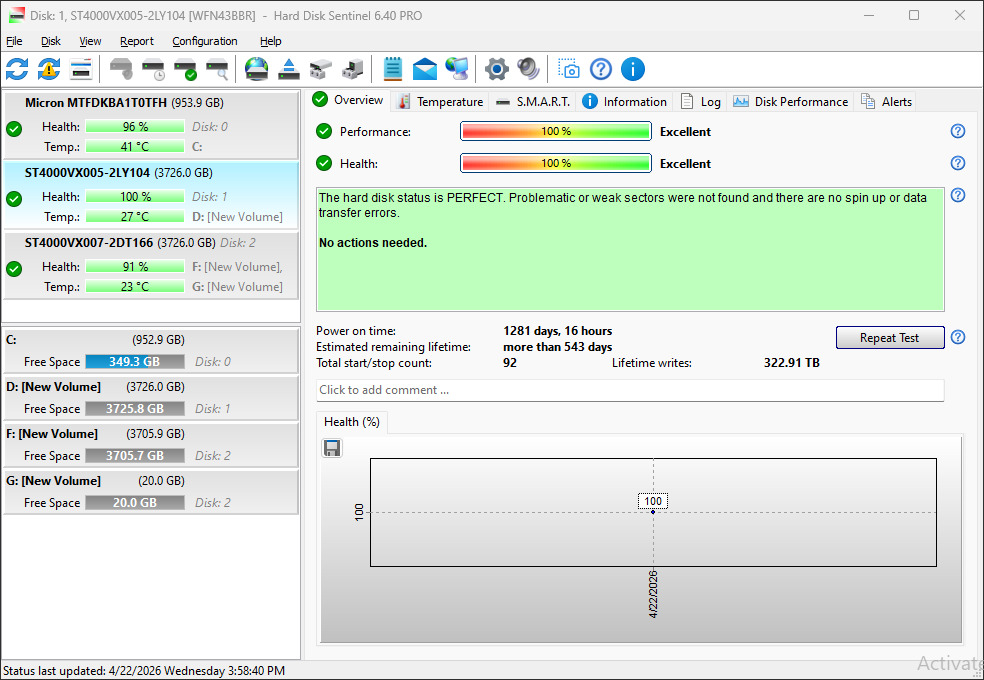
Task: Open the blue notepad report icon
Action: (x=393, y=69)
